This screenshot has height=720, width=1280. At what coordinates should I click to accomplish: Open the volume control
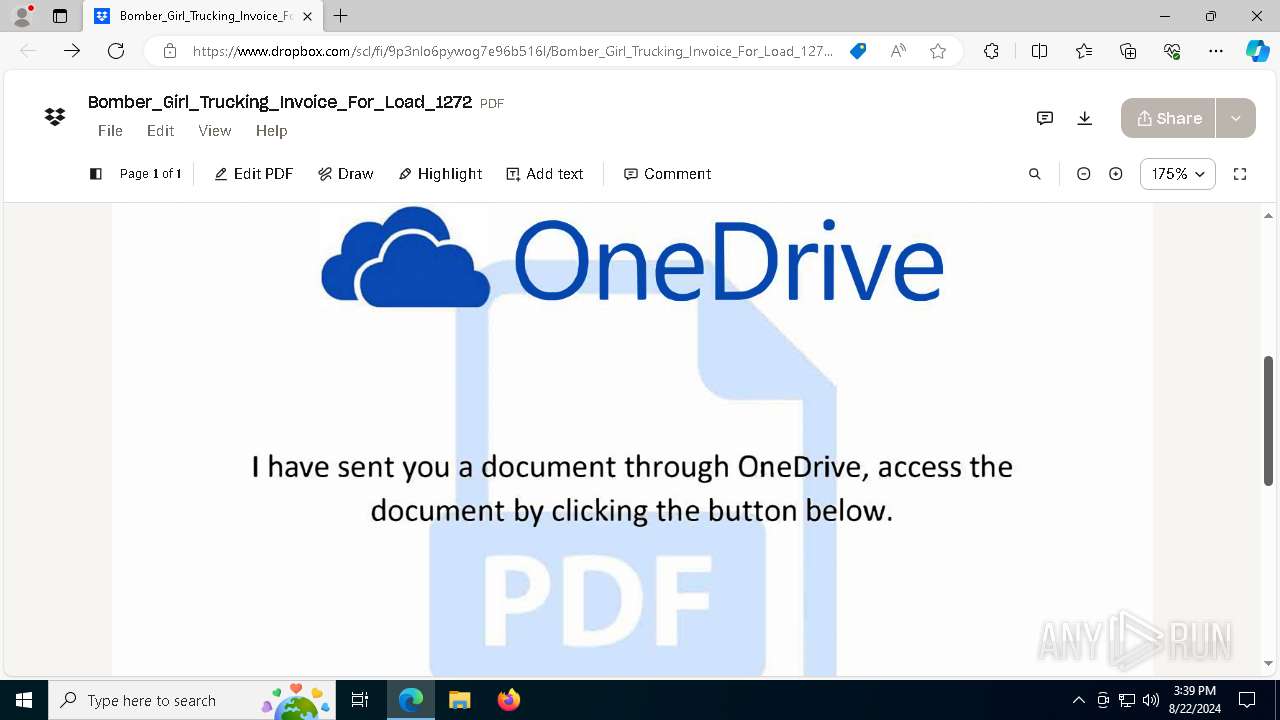click(1151, 700)
